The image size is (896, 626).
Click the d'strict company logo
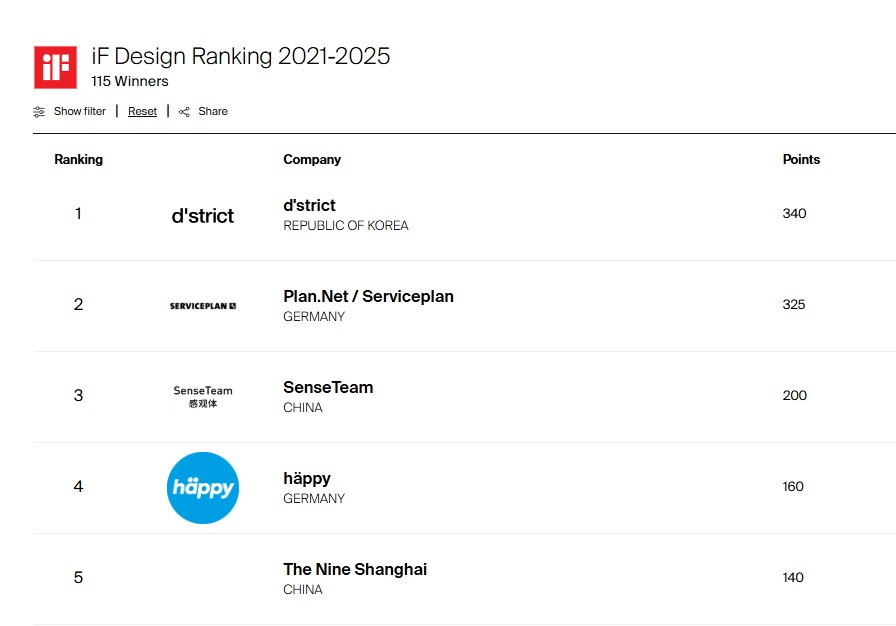203,216
